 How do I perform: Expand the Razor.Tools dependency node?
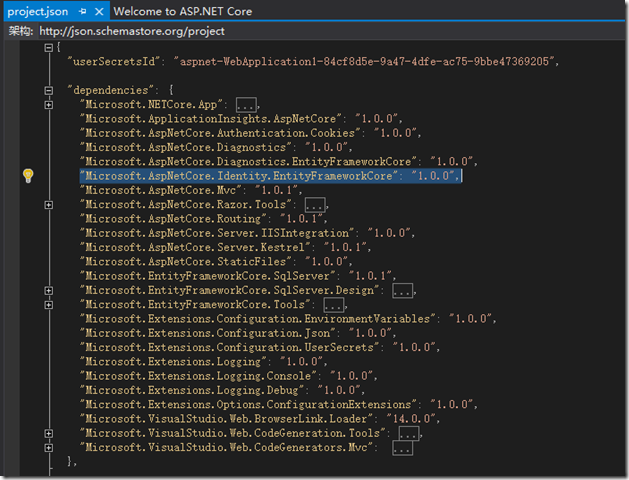tap(49, 205)
